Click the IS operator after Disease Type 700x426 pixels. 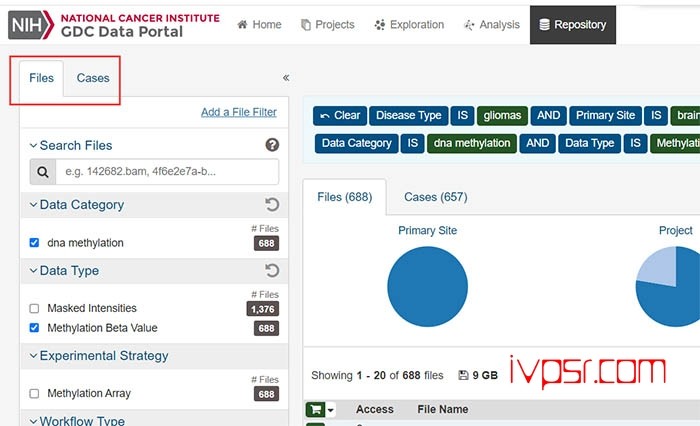click(462, 116)
